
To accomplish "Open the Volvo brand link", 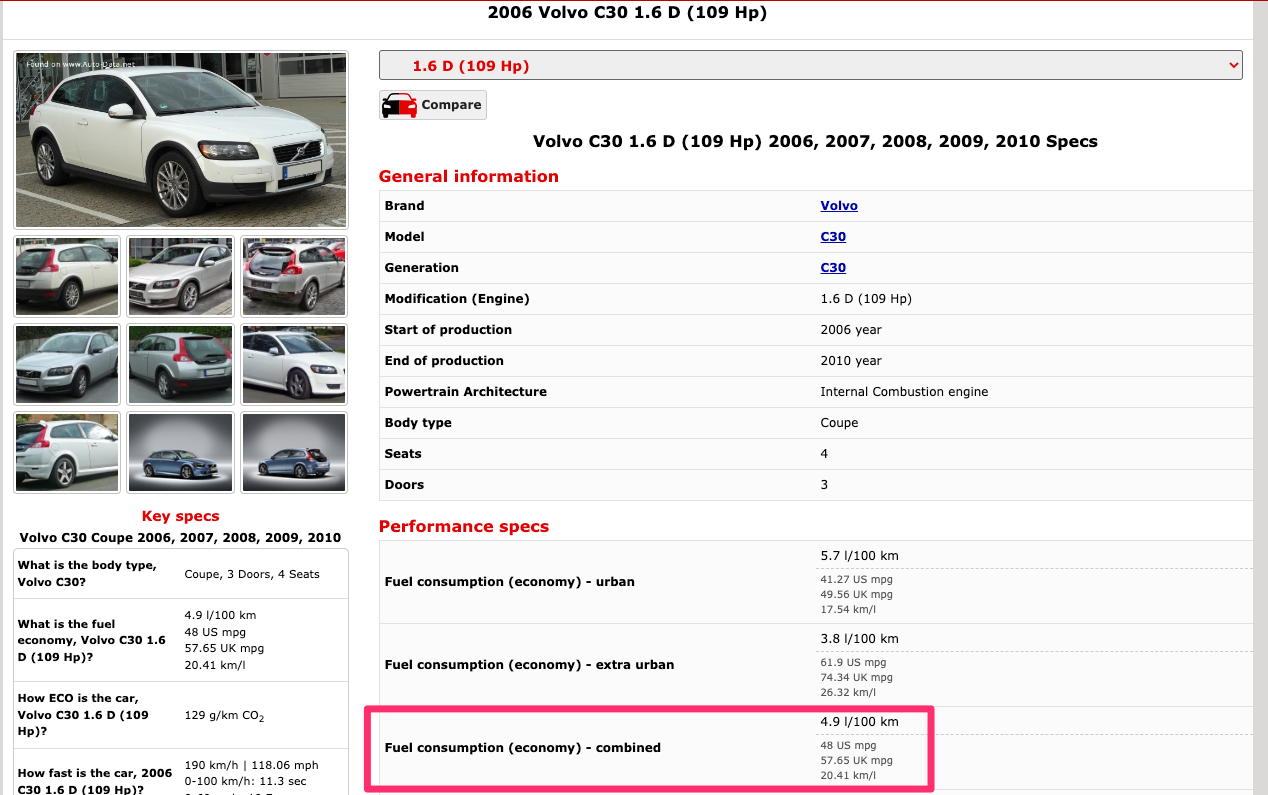I will pos(839,206).
